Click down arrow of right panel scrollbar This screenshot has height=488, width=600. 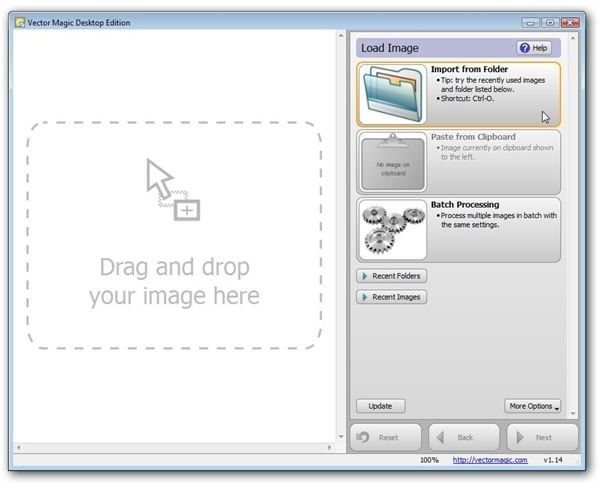click(x=573, y=413)
